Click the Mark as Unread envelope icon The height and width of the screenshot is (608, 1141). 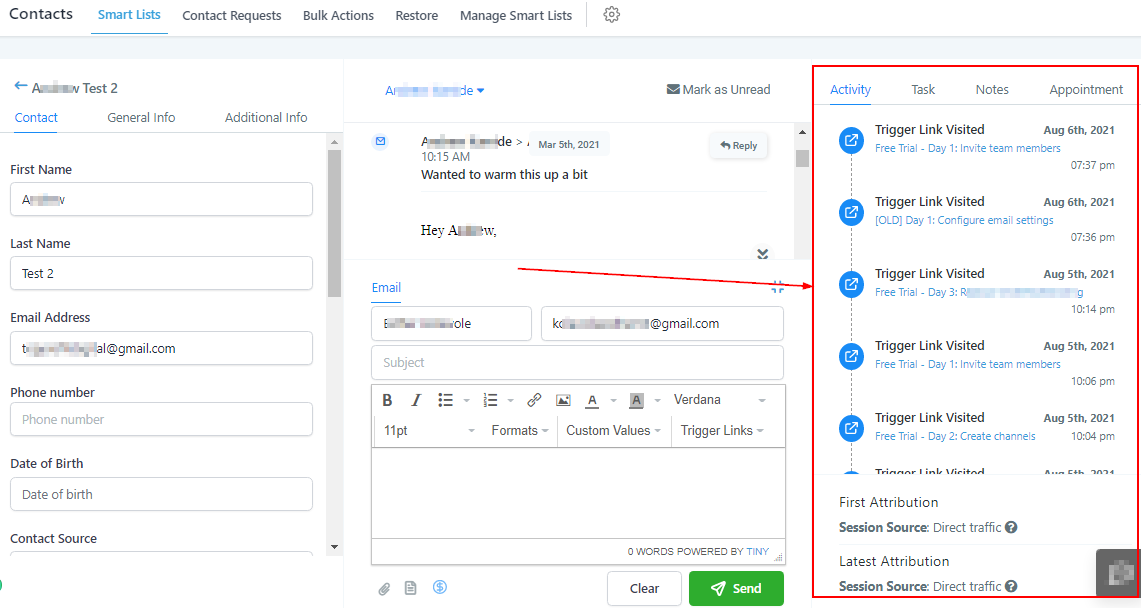pyautogui.click(x=673, y=89)
